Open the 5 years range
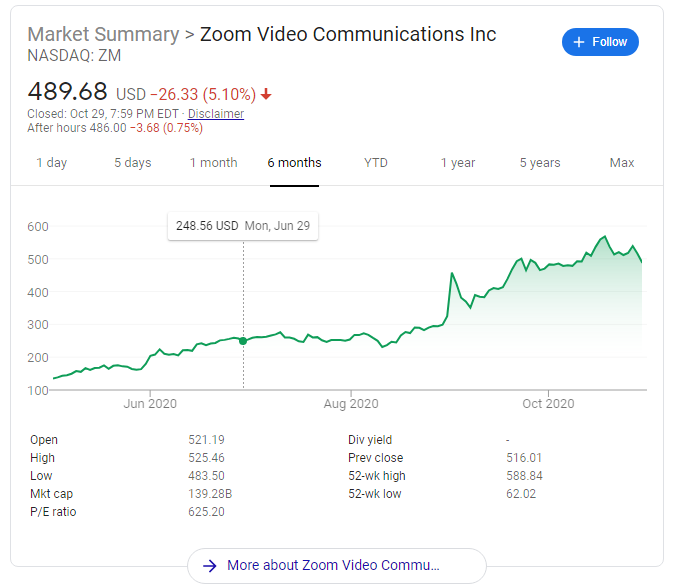 pos(540,163)
